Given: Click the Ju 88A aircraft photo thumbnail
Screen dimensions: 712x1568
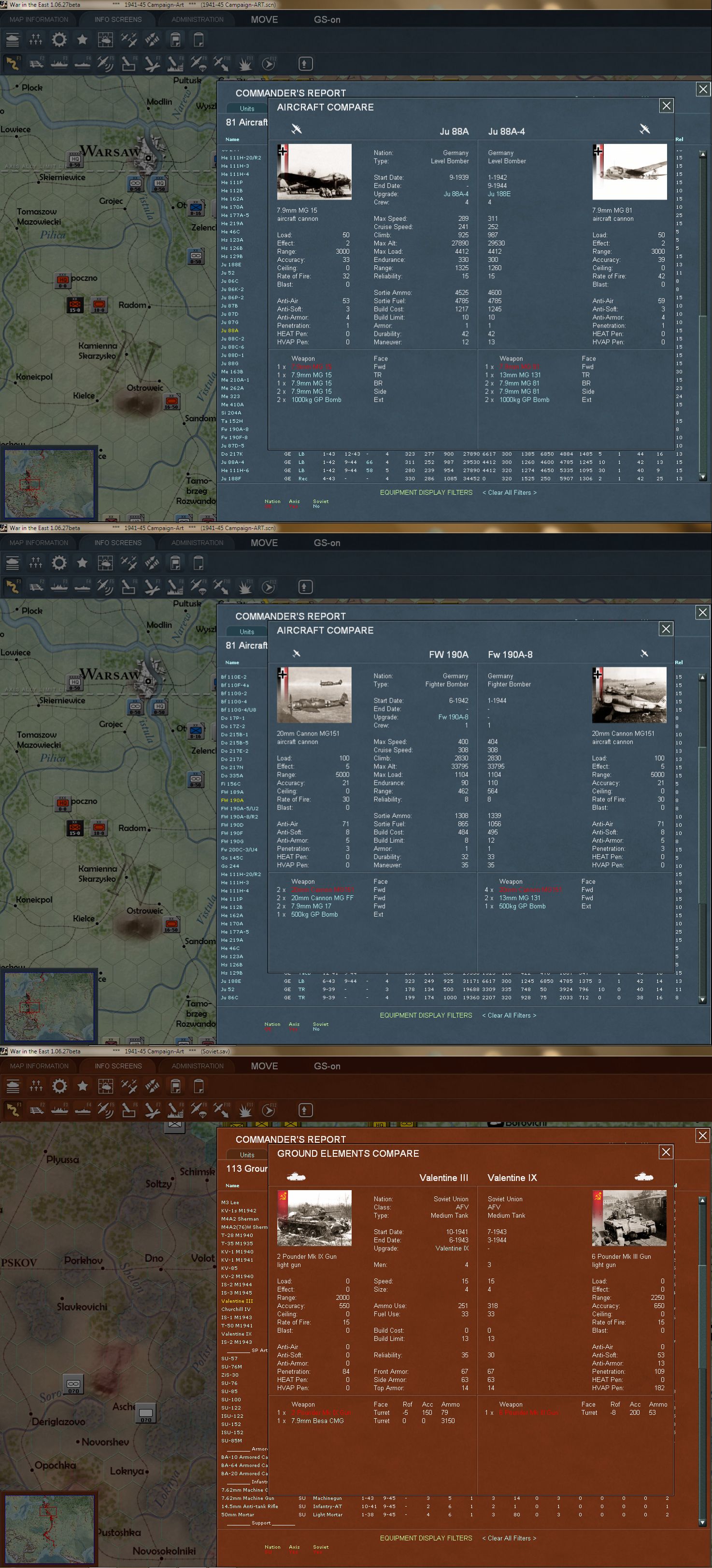Looking at the screenshot, I should [x=314, y=172].
